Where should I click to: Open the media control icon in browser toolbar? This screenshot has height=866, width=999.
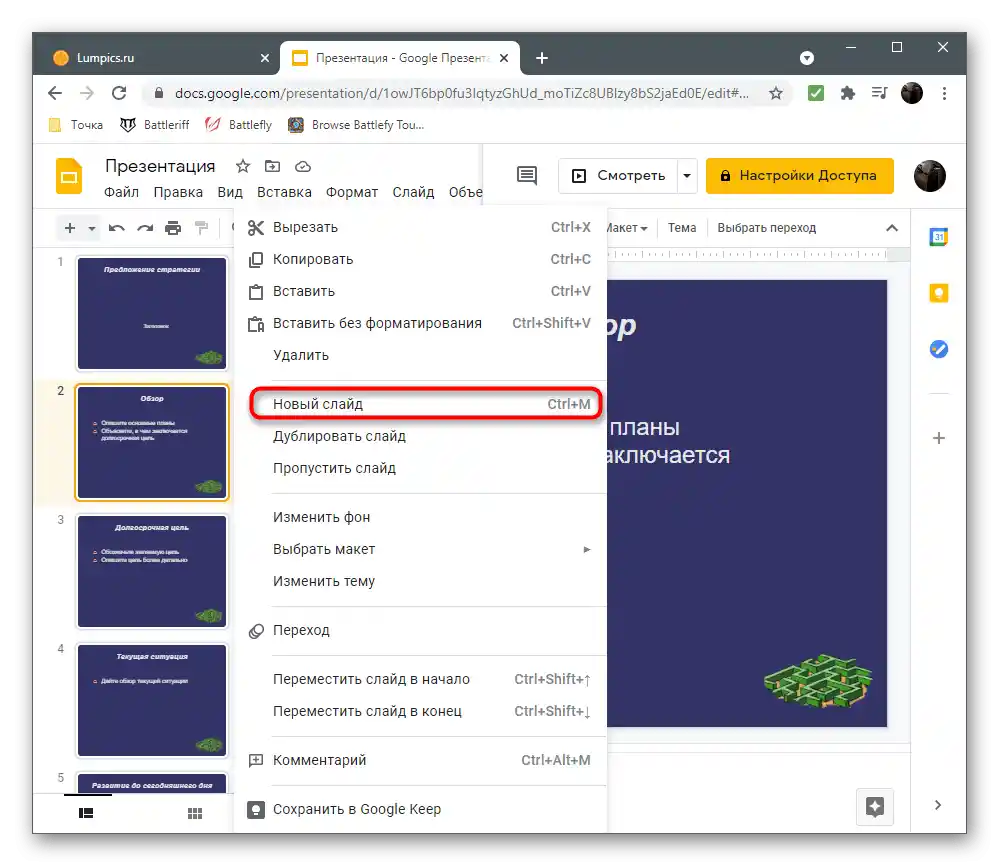(x=879, y=94)
